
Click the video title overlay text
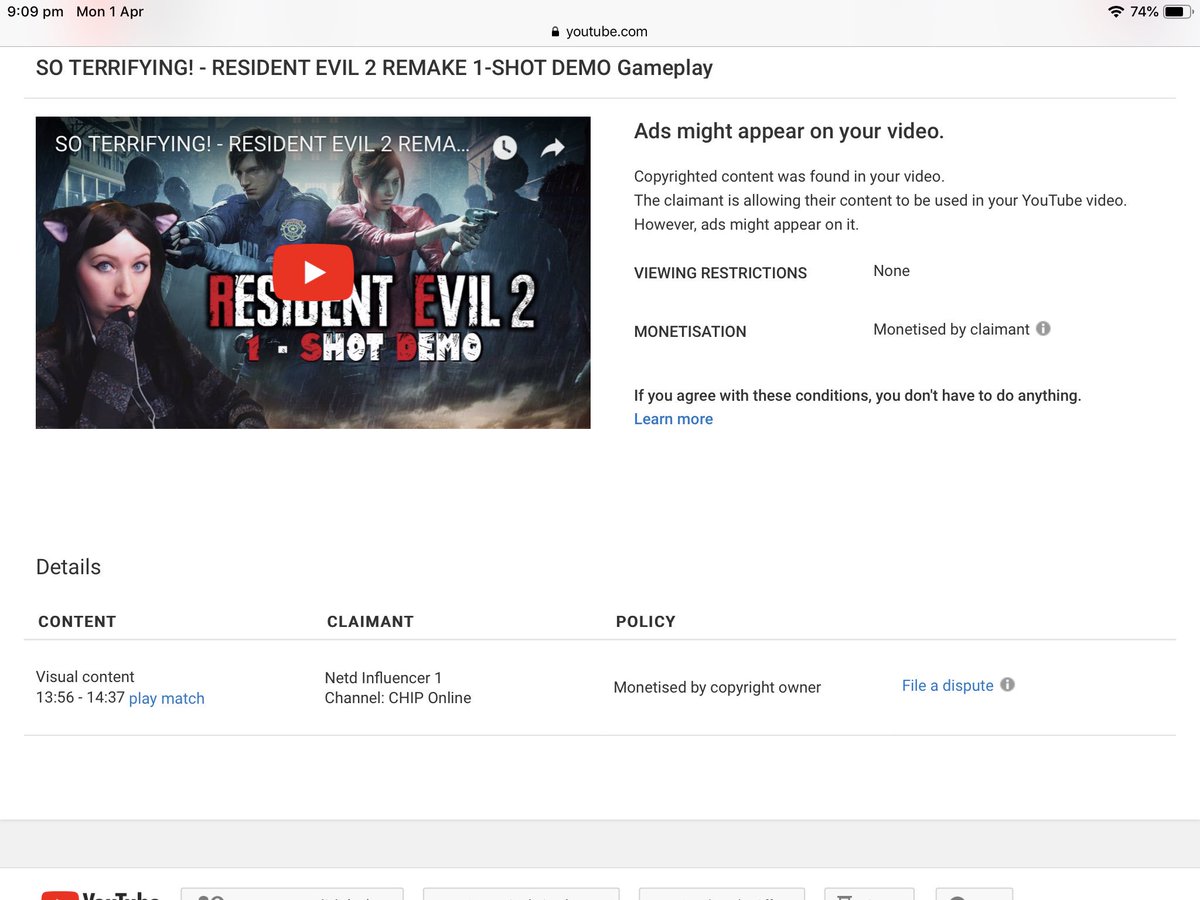[262, 145]
